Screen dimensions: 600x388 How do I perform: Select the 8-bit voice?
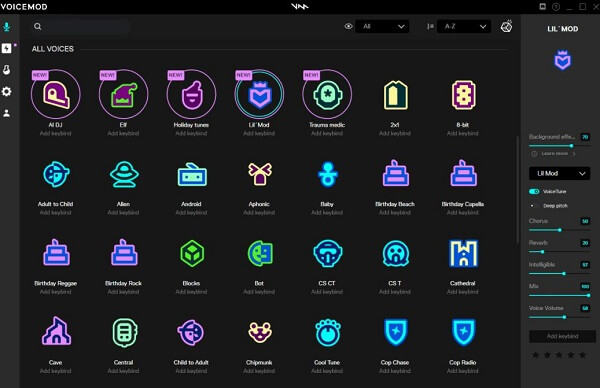click(463, 95)
